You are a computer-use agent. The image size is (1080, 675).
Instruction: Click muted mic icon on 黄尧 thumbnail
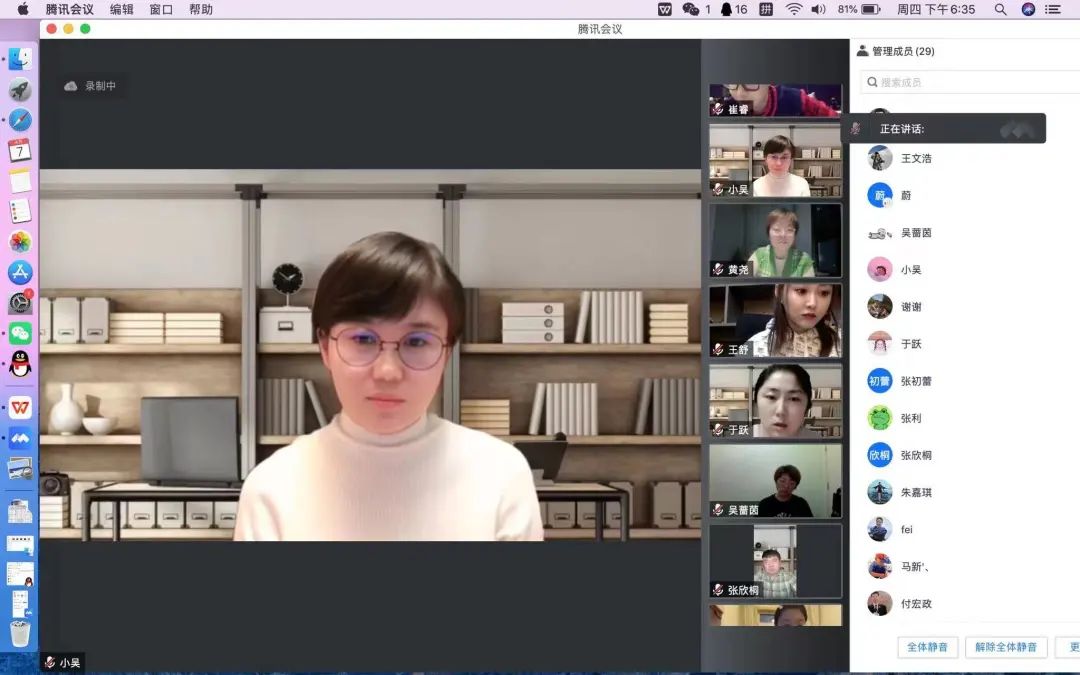(x=718, y=269)
